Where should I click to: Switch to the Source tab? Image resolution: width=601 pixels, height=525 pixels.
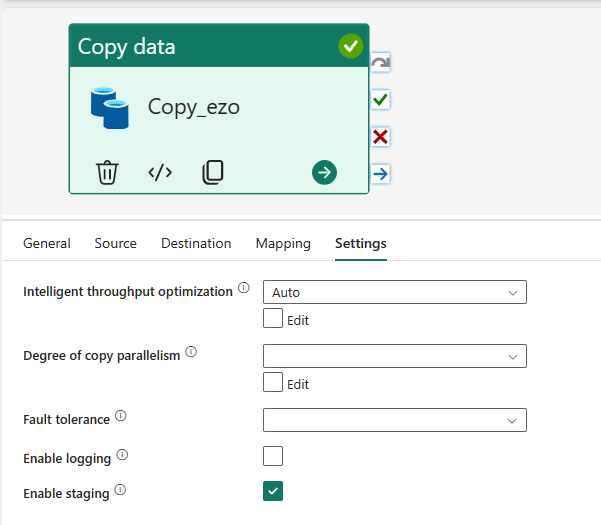coord(115,243)
